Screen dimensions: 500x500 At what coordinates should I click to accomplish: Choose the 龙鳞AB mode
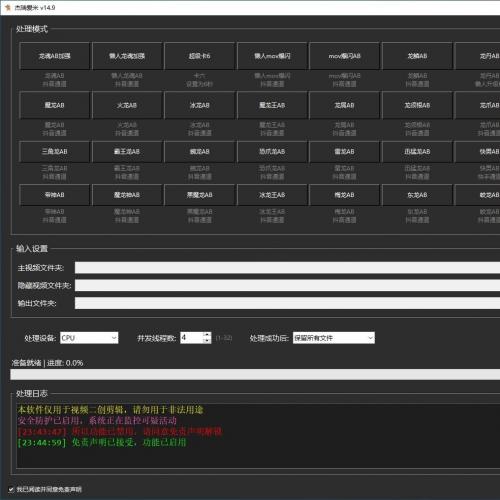click(x=417, y=56)
